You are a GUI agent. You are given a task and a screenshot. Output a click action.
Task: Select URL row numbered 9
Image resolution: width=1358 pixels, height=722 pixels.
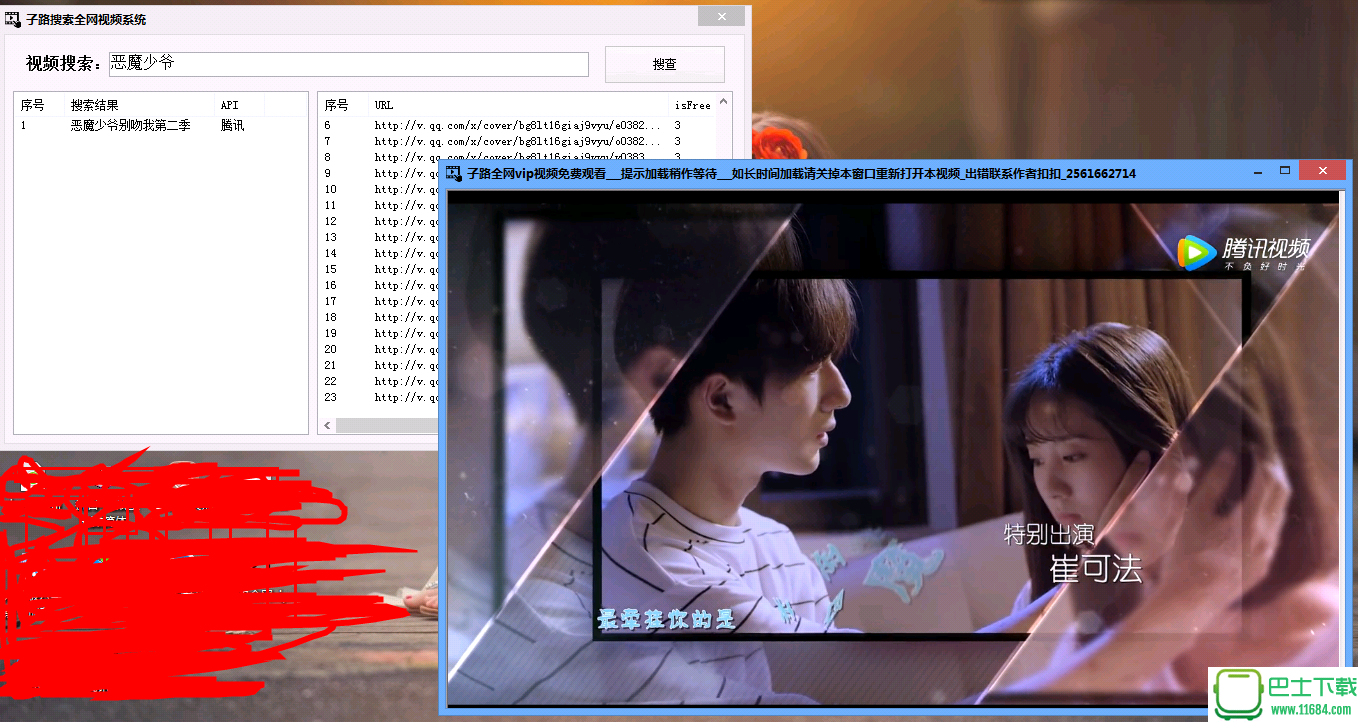[379, 173]
